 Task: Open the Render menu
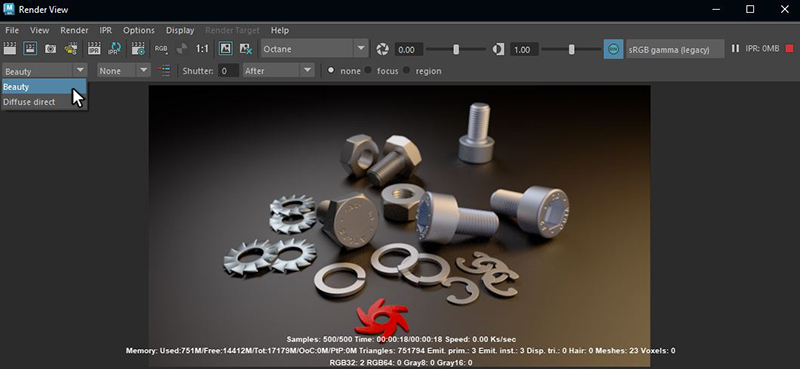[x=74, y=30]
